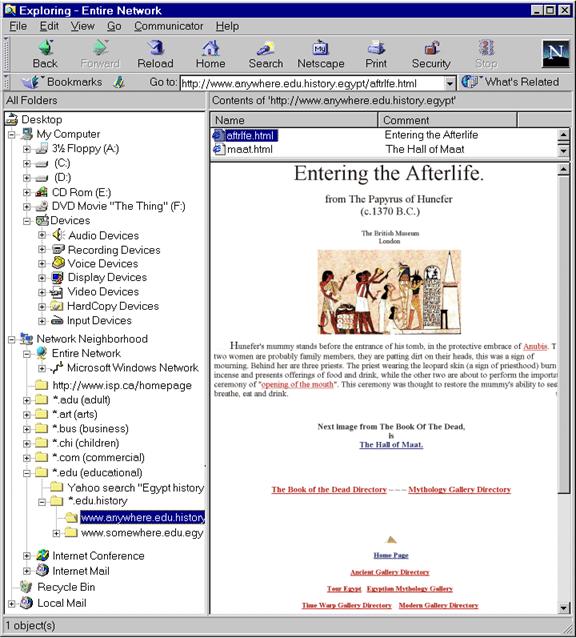Select Yahoo search "Egypt history" folder
Viewport: 576px width, 638px height.
[x=127, y=487]
